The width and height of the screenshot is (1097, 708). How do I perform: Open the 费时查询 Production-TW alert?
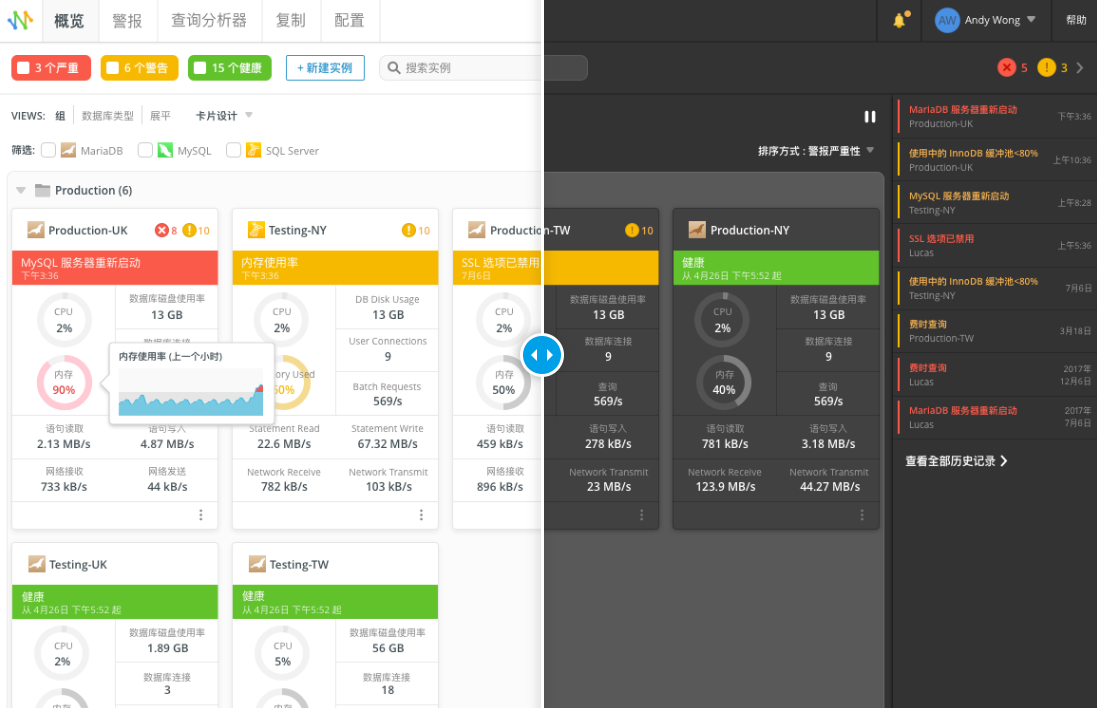tap(998, 331)
